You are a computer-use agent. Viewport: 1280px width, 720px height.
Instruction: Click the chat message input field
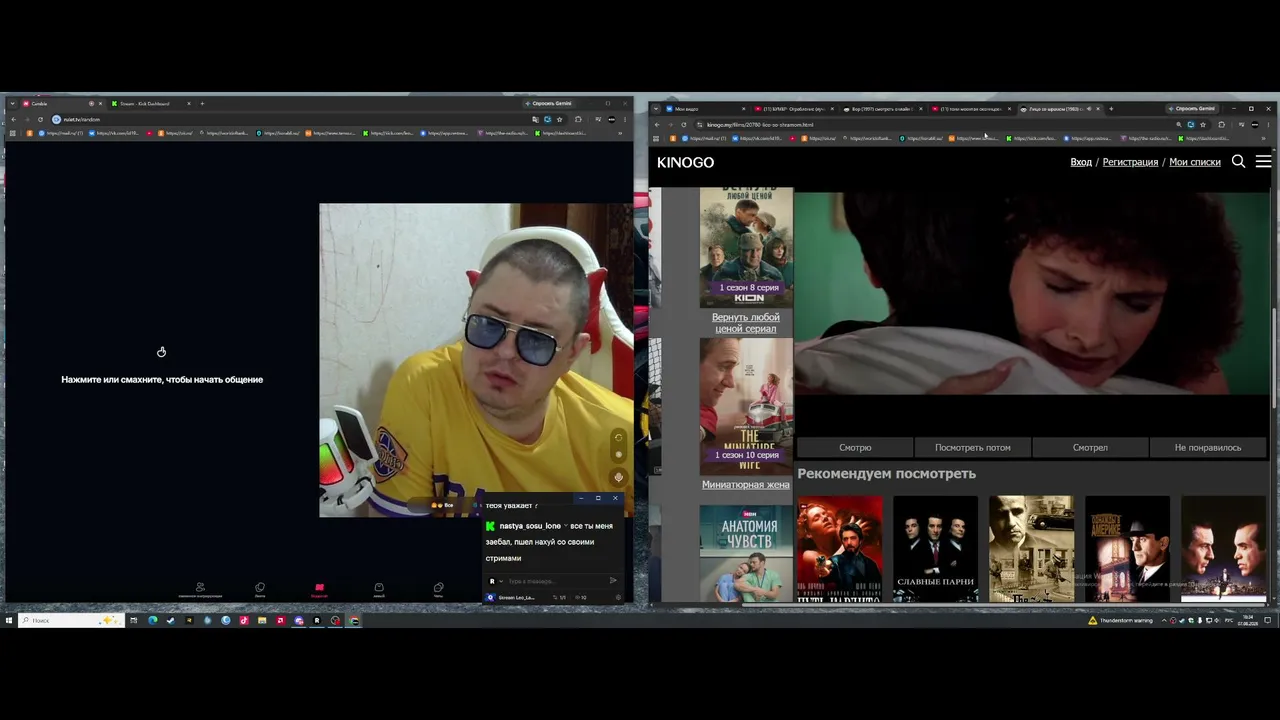click(x=555, y=581)
